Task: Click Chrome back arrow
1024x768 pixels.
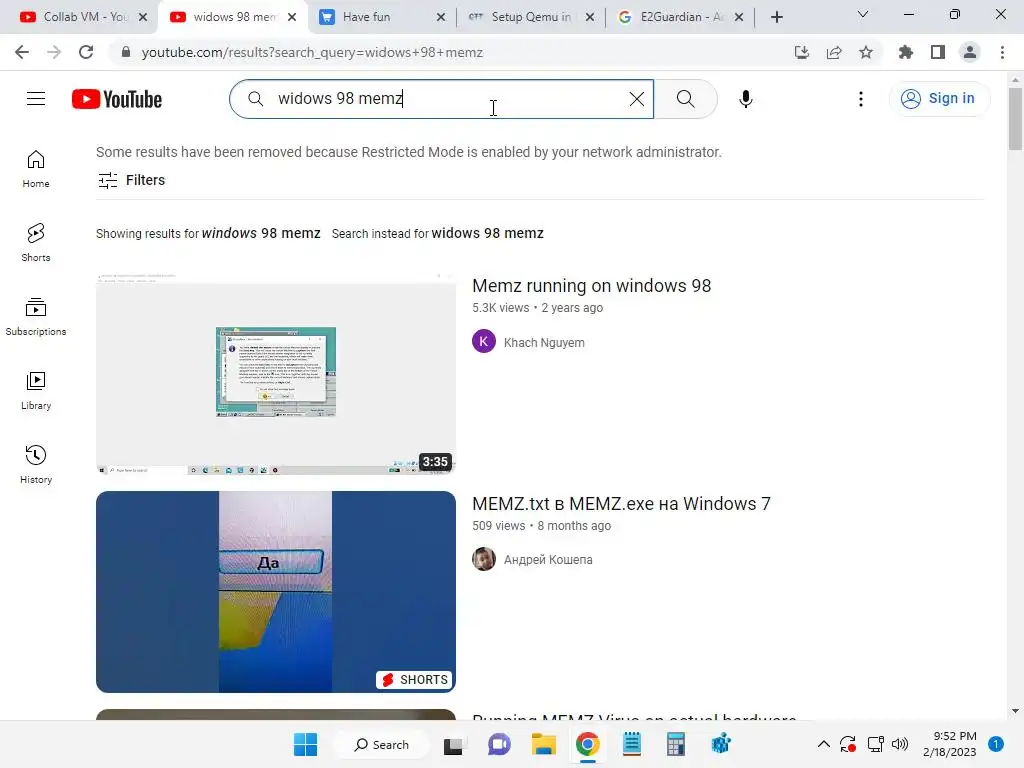Action: click(22, 52)
